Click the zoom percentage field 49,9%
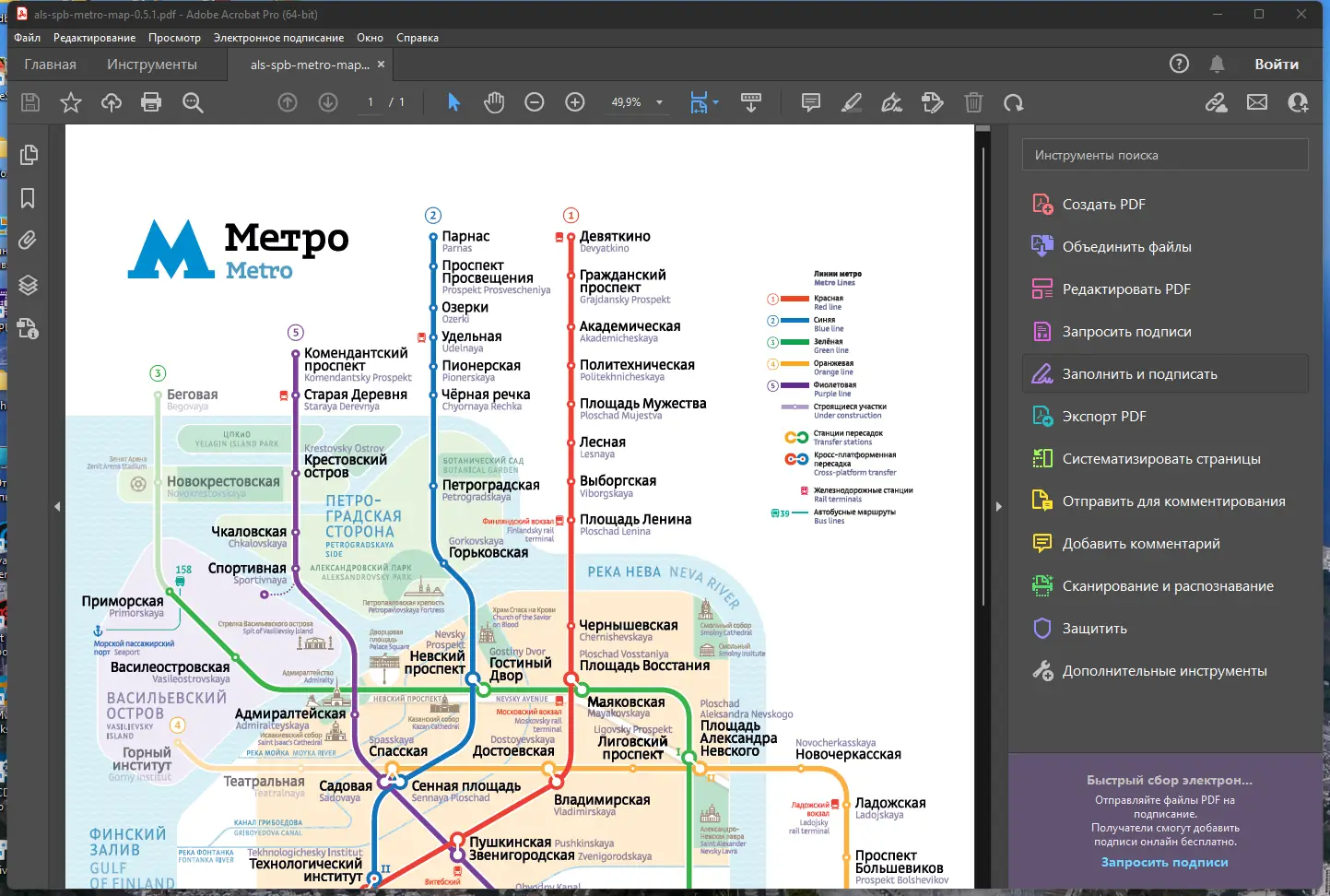This screenshot has width=1330, height=896. tap(627, 102)
